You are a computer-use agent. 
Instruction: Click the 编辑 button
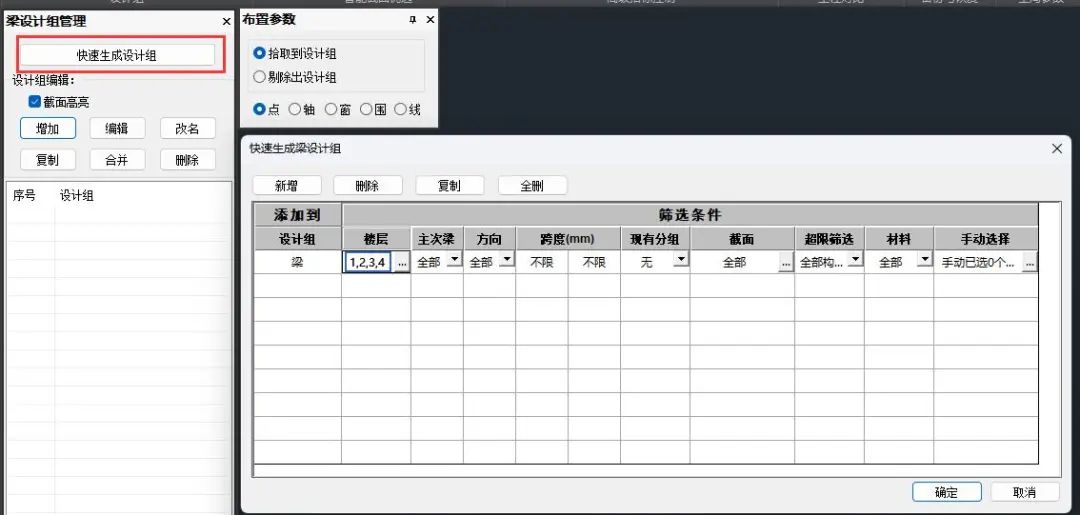point(117,128)
